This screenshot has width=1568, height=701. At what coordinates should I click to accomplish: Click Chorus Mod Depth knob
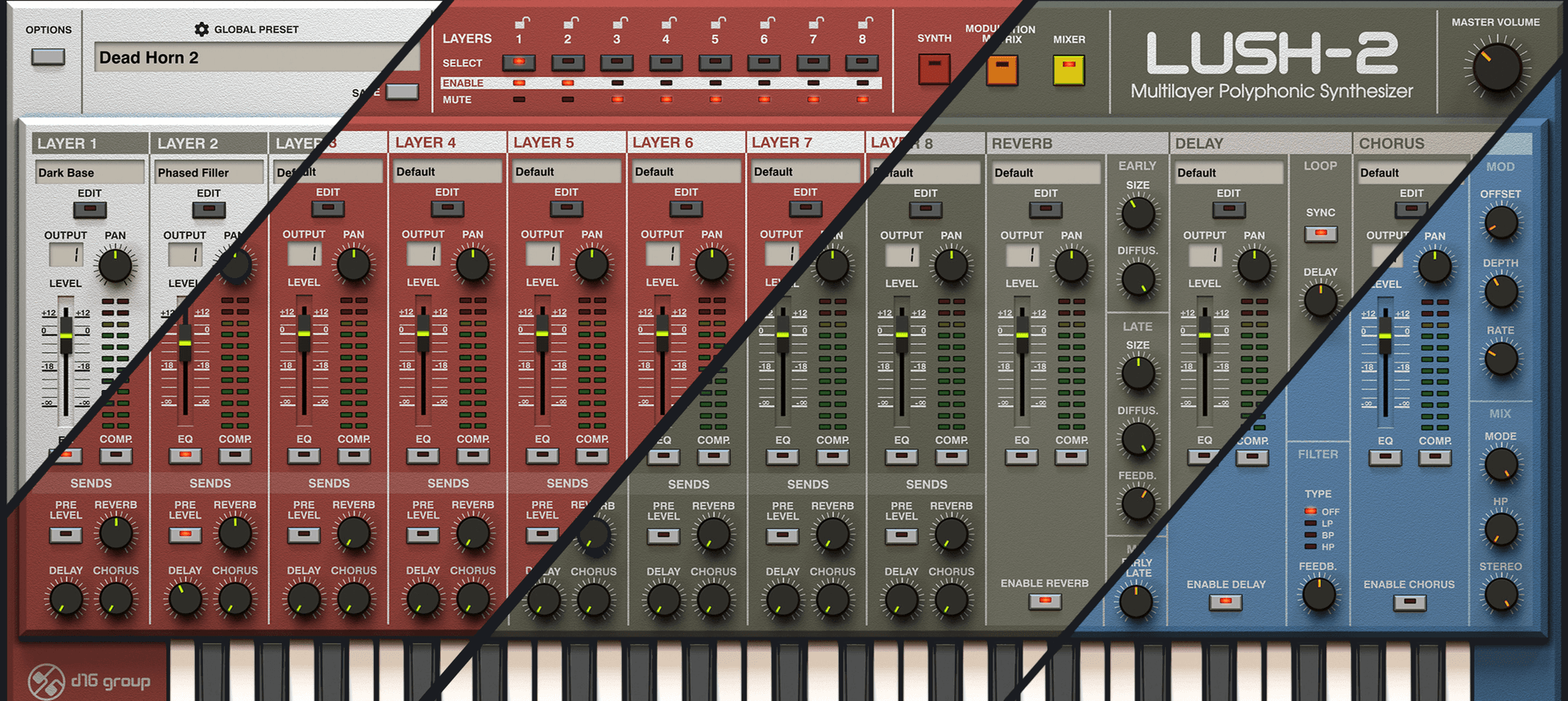click(x=1500, y=292)
